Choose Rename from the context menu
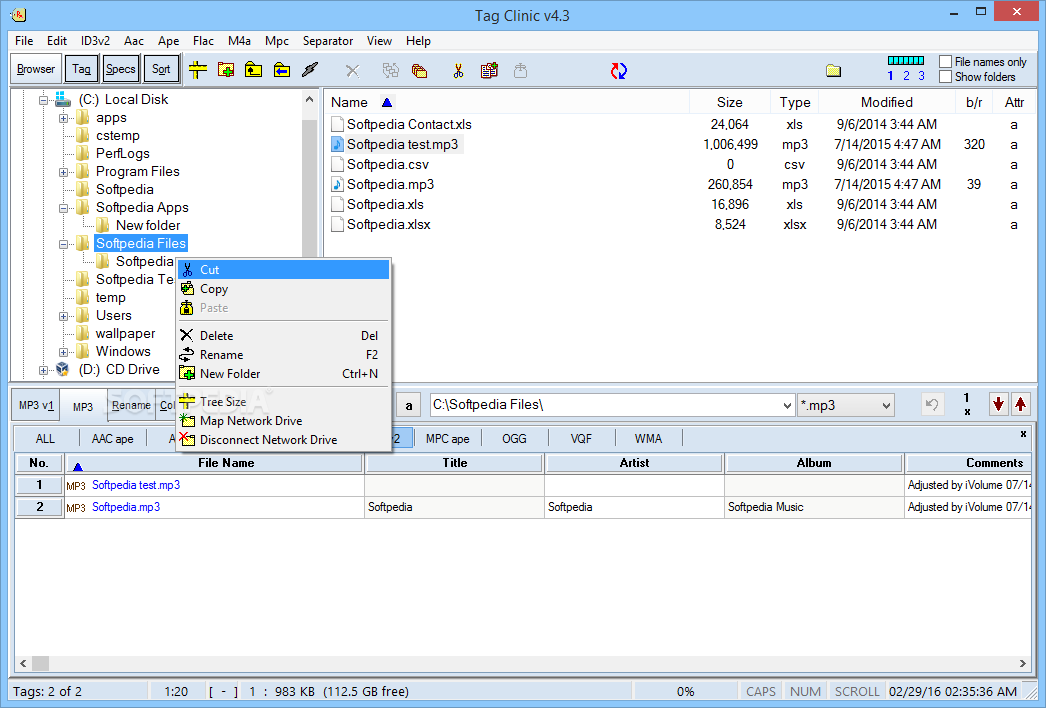This screenshot has width=1046, height=708. pos(284,355)
